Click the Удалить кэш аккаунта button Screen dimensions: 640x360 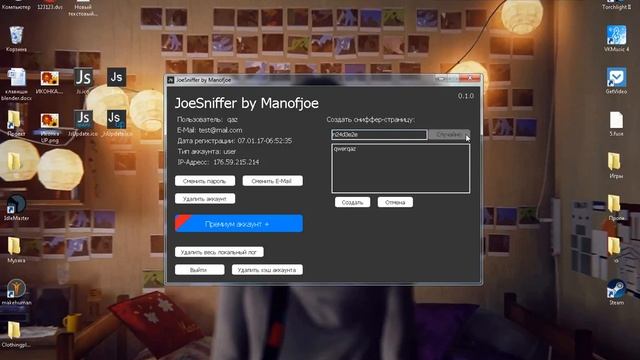pos(267,270)
